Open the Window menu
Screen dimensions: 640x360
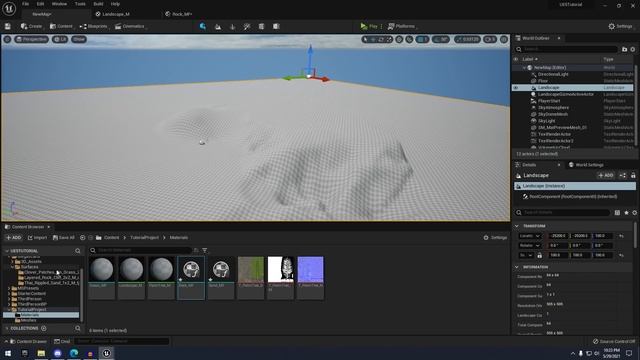[x=59, y=4]
